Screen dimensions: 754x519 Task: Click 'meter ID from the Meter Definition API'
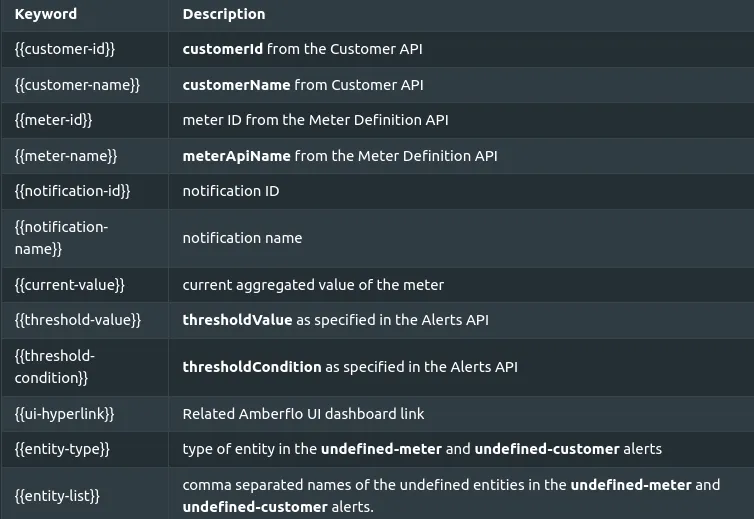click(x=315, y=120)
